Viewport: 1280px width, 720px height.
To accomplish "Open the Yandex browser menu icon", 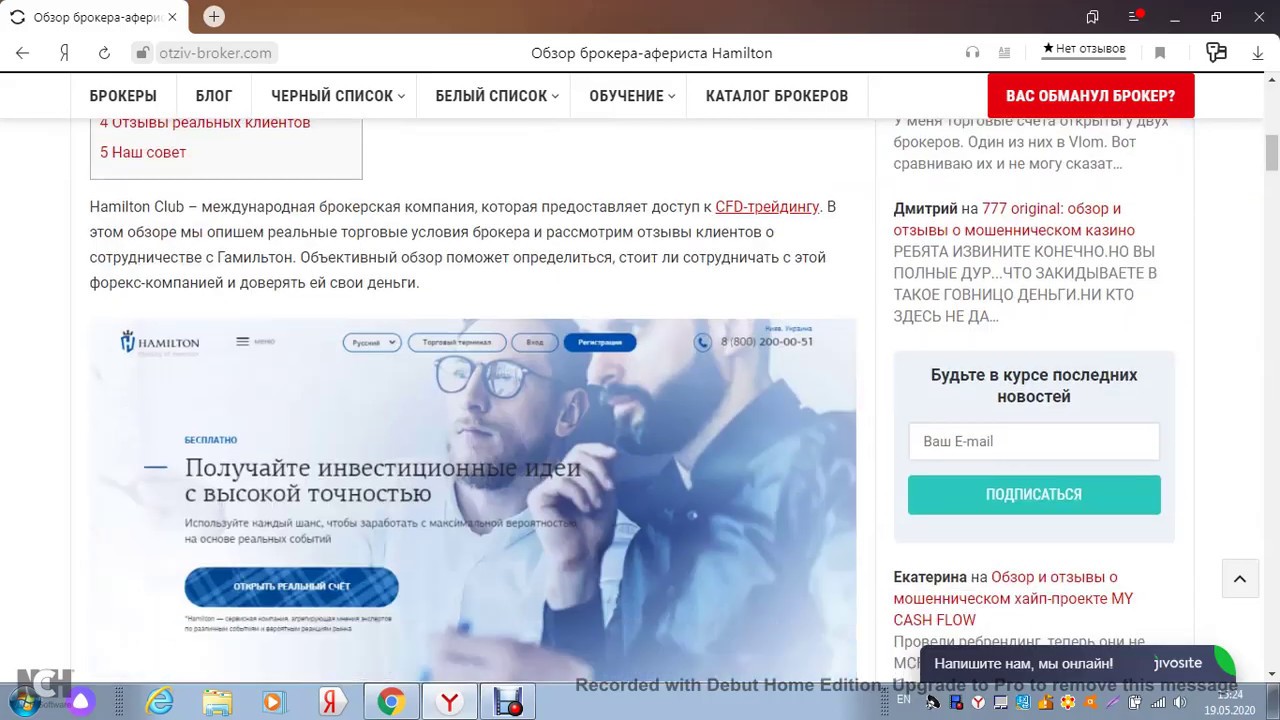I will (1135, 17).
